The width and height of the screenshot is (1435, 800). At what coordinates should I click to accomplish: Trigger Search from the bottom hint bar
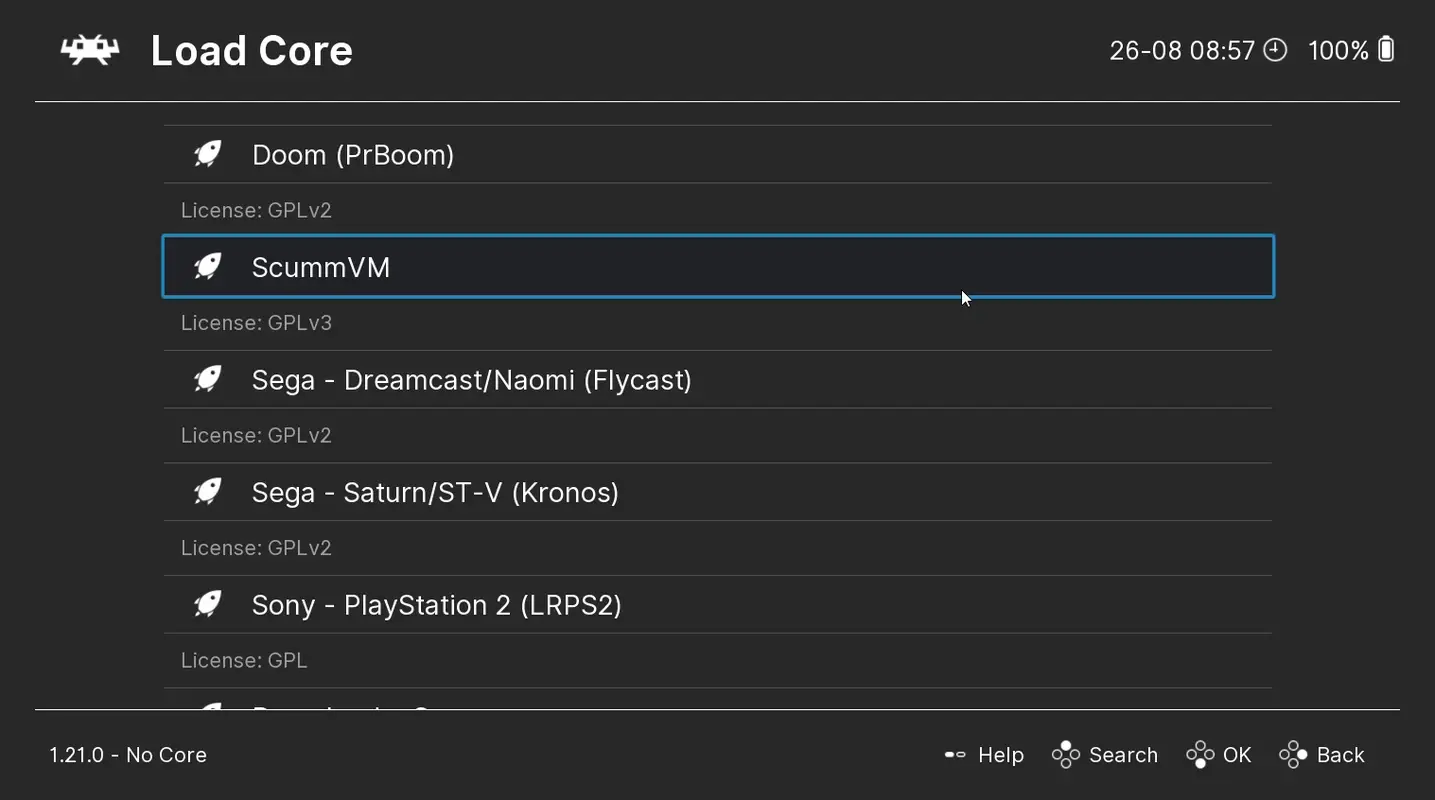coord(1123,754)
